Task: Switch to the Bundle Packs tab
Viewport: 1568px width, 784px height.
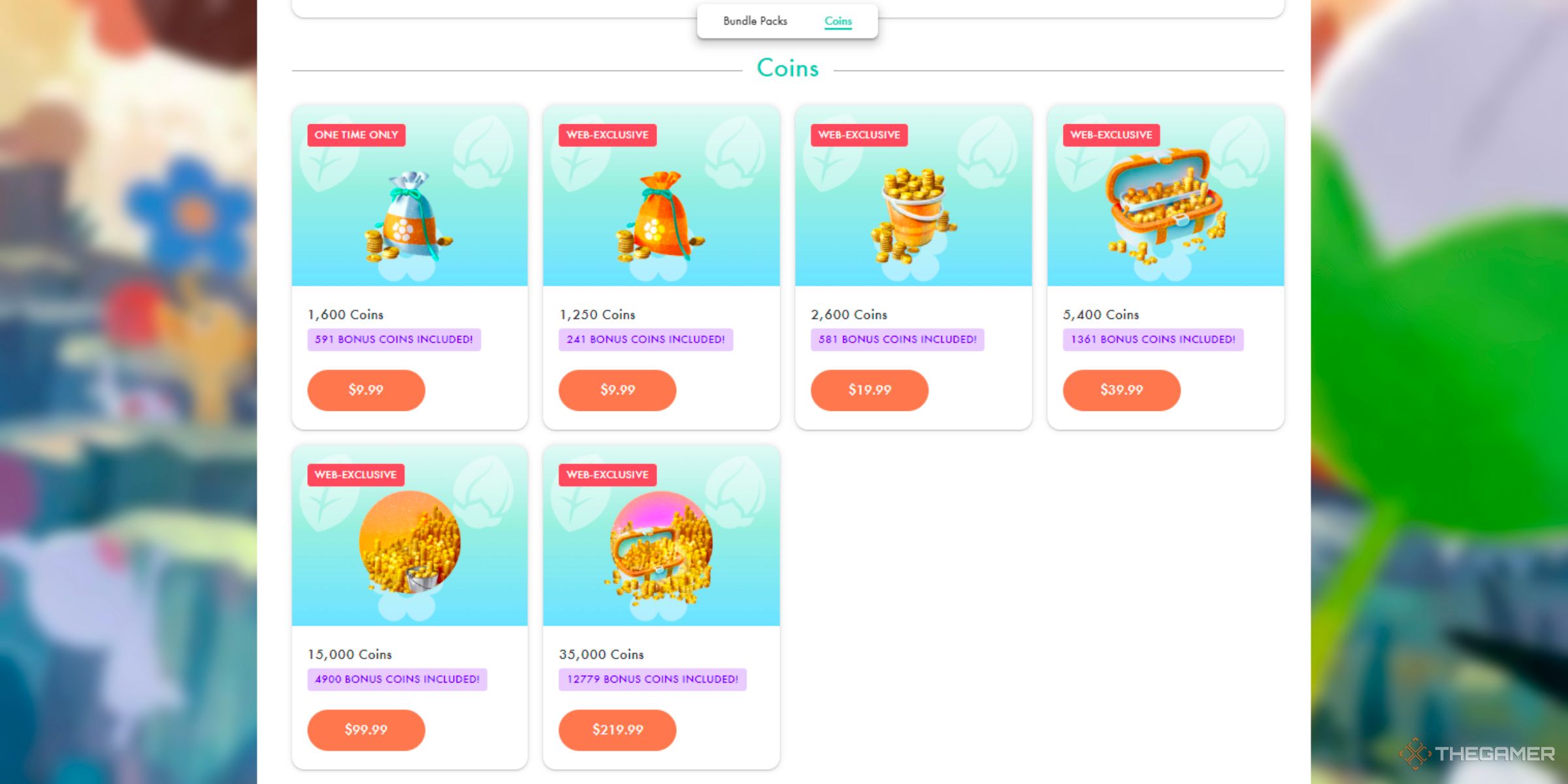Action: pos(755,21)
